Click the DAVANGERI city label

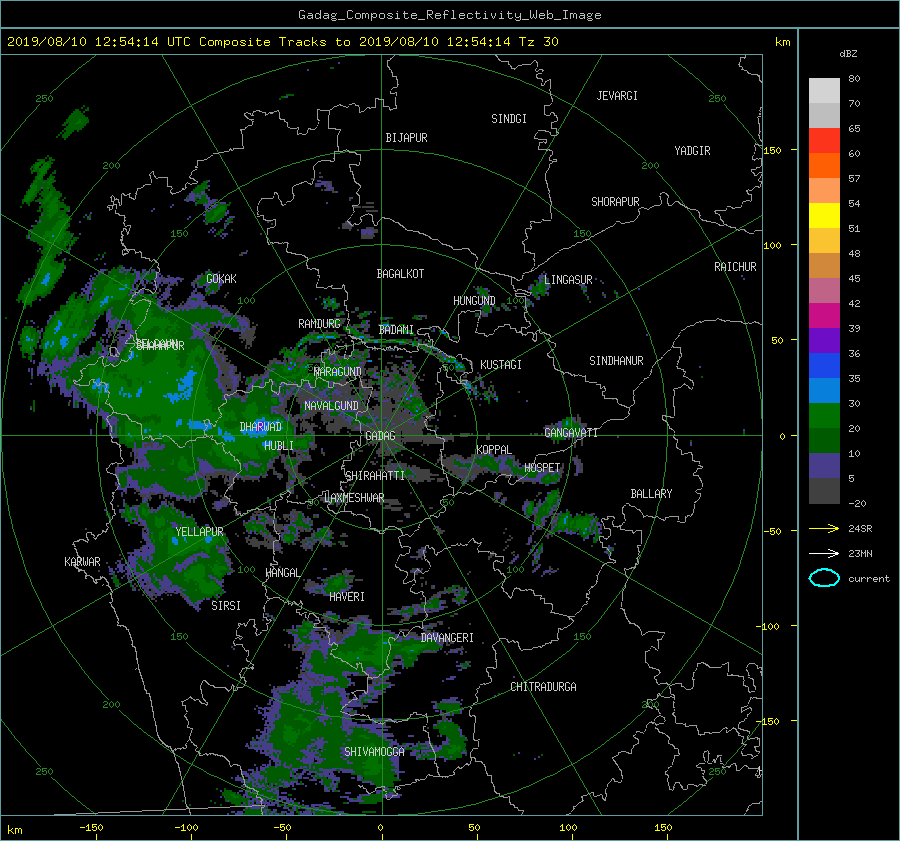pyautogui.click(x=447, y=638)
